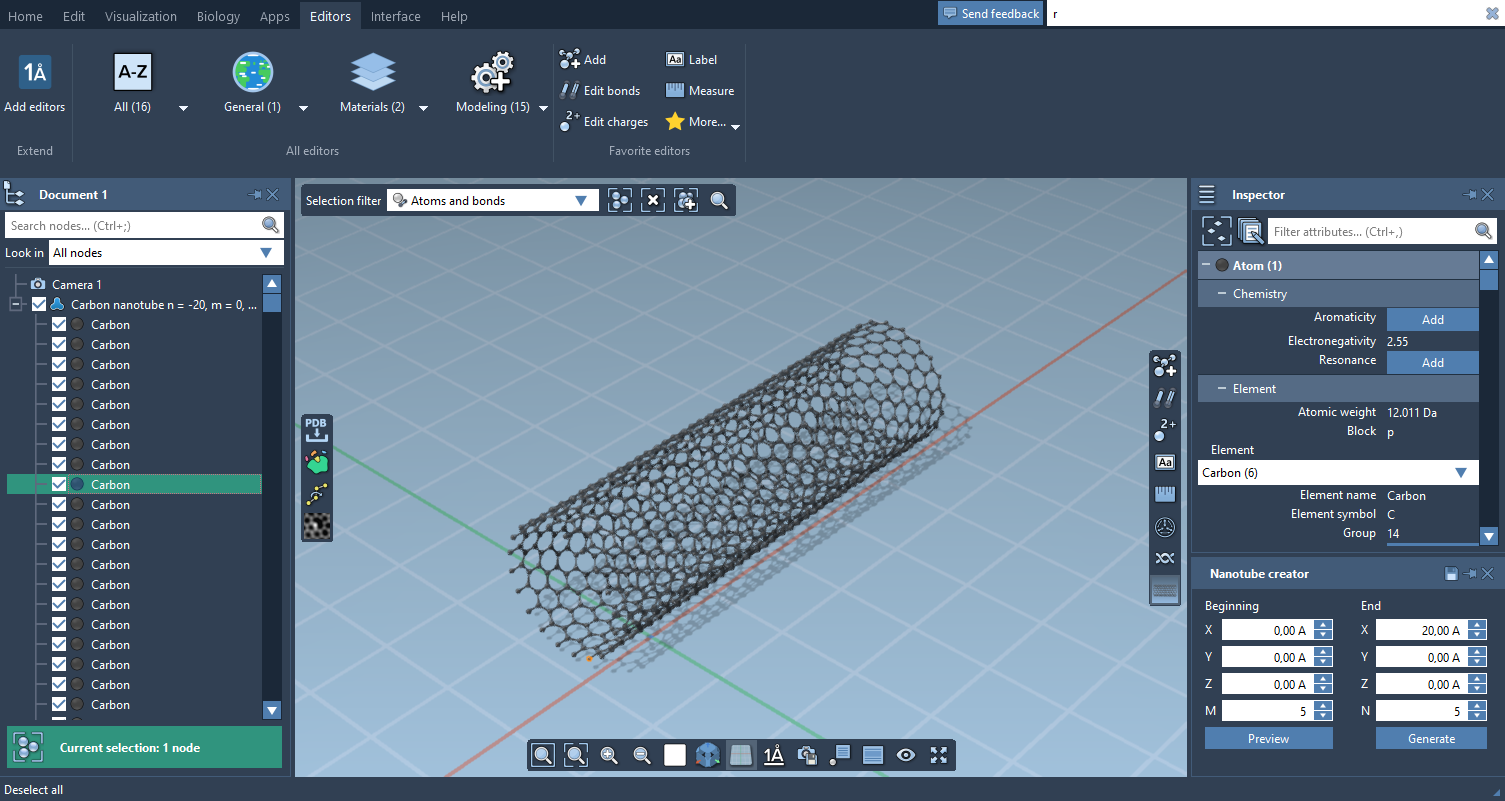Click the fullscreen arrows icon in bottom toolbar
1505x801 pixels.
click(938, 755)
